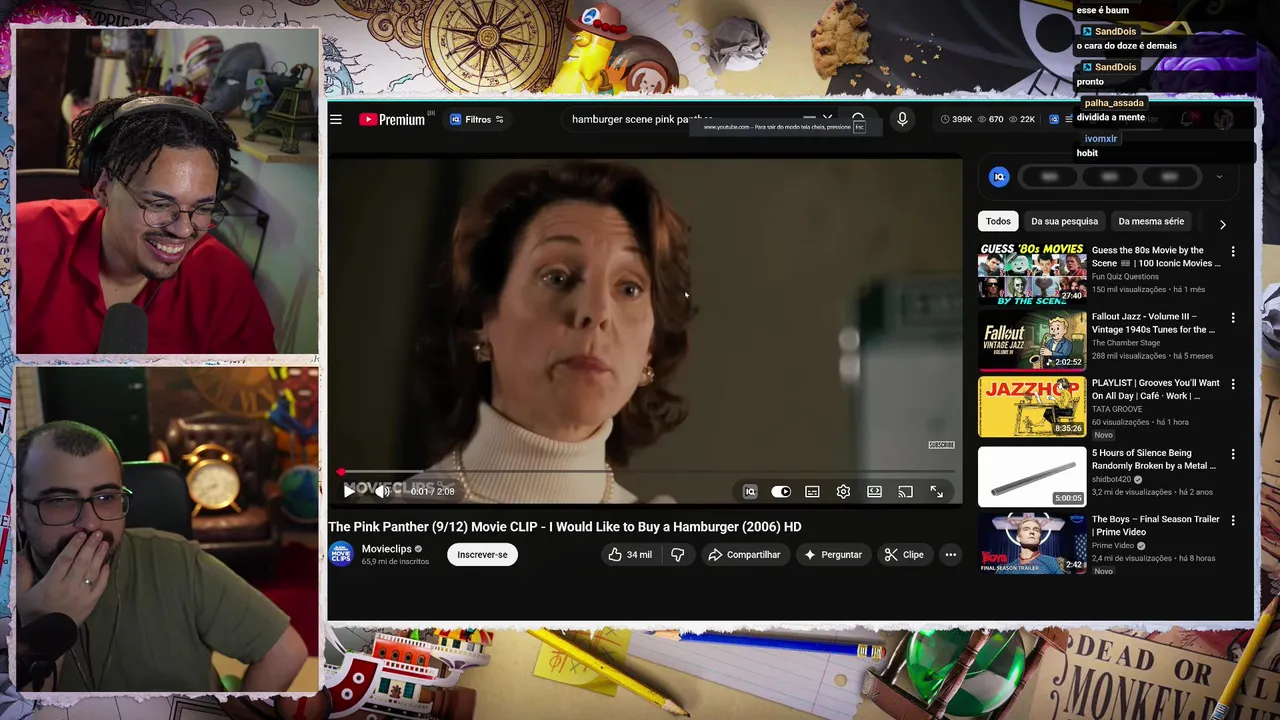Open options for The Boys trailer
Screen dimensions: 1280x720
pyautogui.click(x=1232, y=520)
